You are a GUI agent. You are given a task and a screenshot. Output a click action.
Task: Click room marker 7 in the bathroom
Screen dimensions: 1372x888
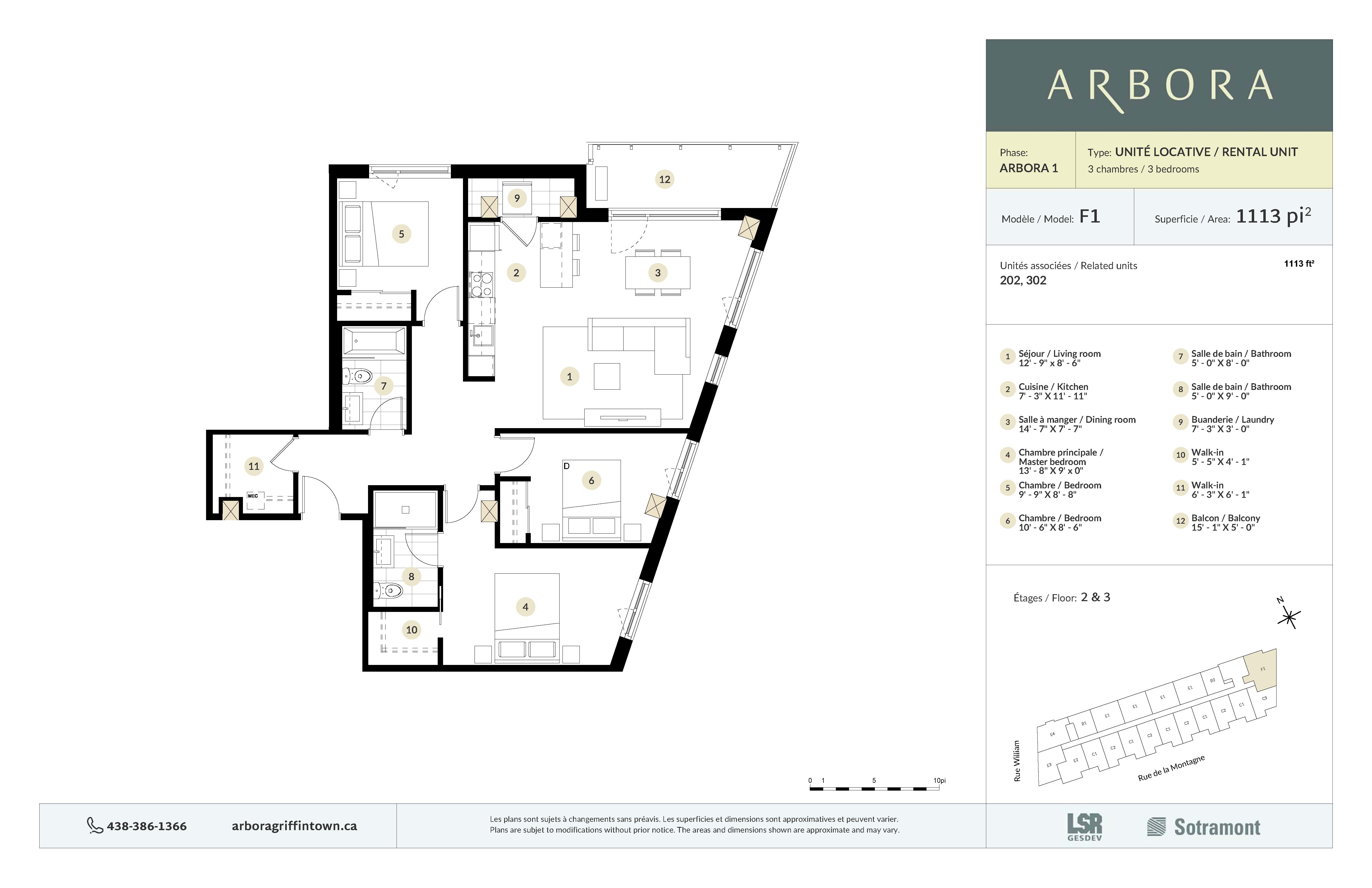pos(383,386)
